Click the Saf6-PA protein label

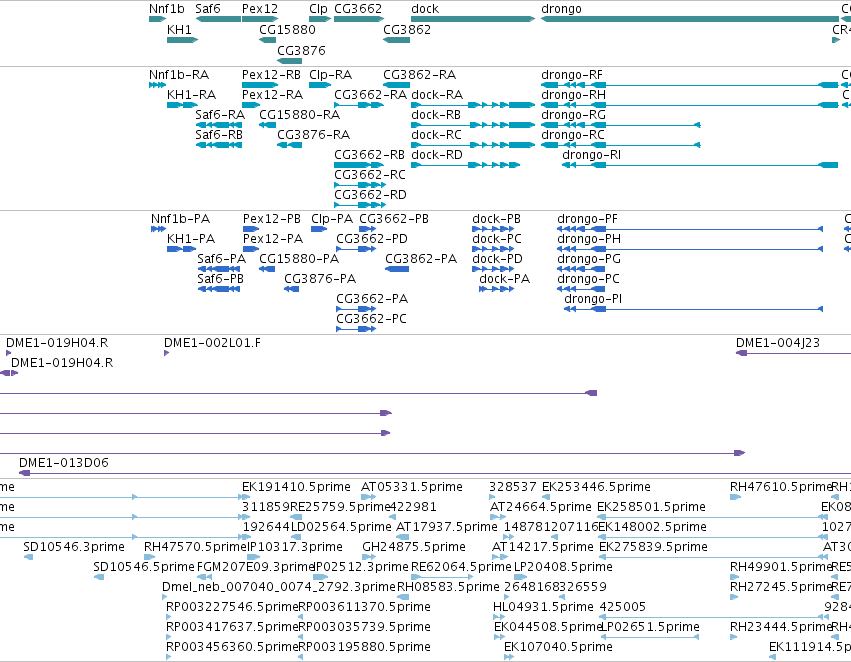221,259
